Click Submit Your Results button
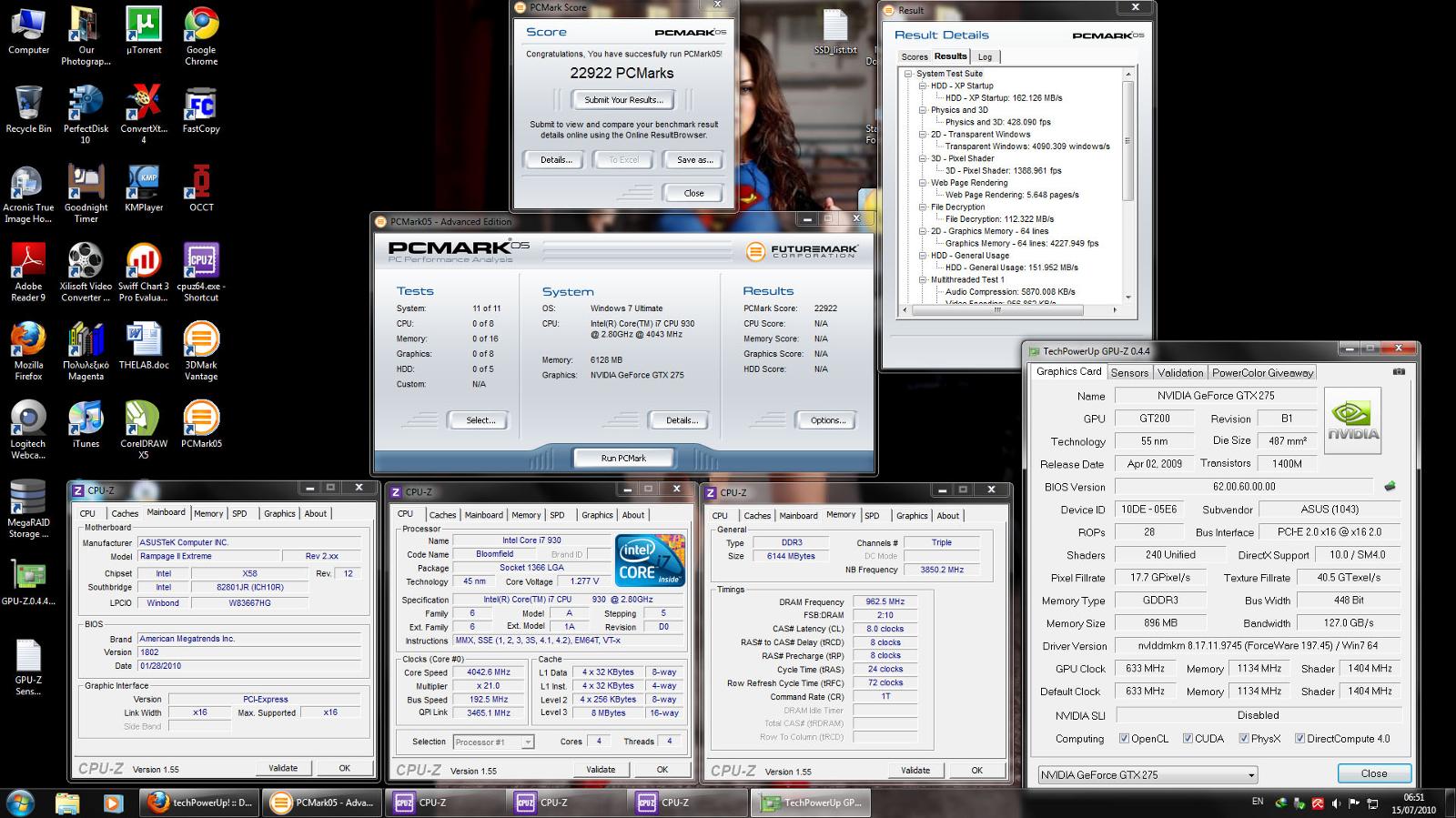Screen dimensions: 1456x818 (623, 100)
